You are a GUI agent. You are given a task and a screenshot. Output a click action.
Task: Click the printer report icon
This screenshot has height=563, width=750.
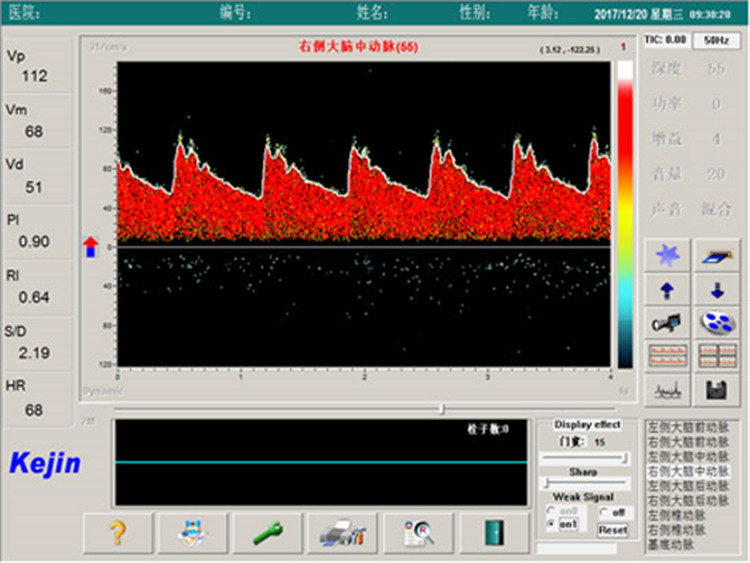[342, 533]
